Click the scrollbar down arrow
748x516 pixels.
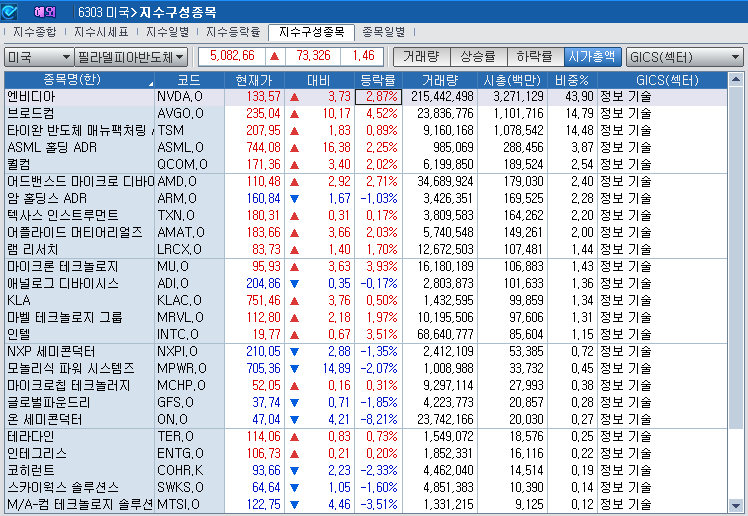736,506
